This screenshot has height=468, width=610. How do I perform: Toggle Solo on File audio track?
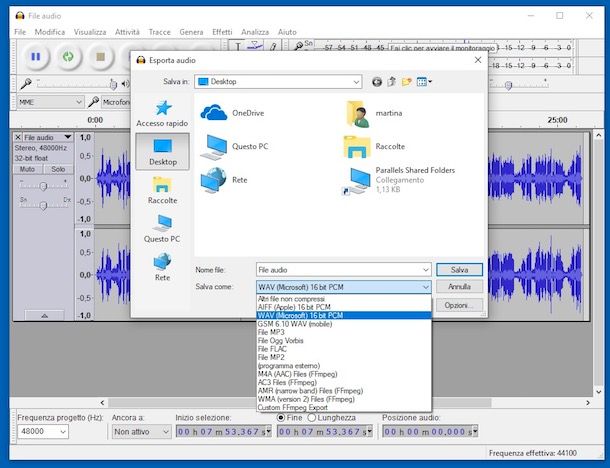[58, 169]
